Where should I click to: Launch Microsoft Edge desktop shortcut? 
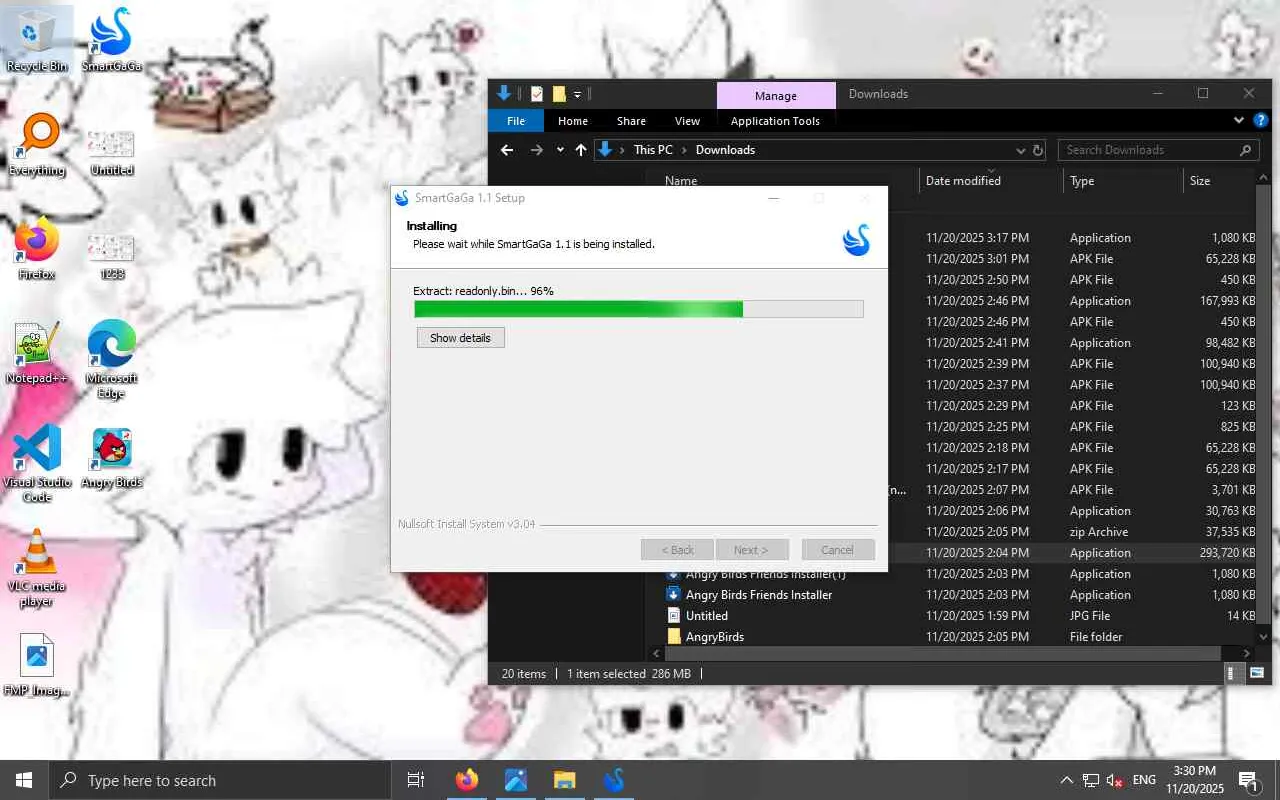[x=111, y=358]
